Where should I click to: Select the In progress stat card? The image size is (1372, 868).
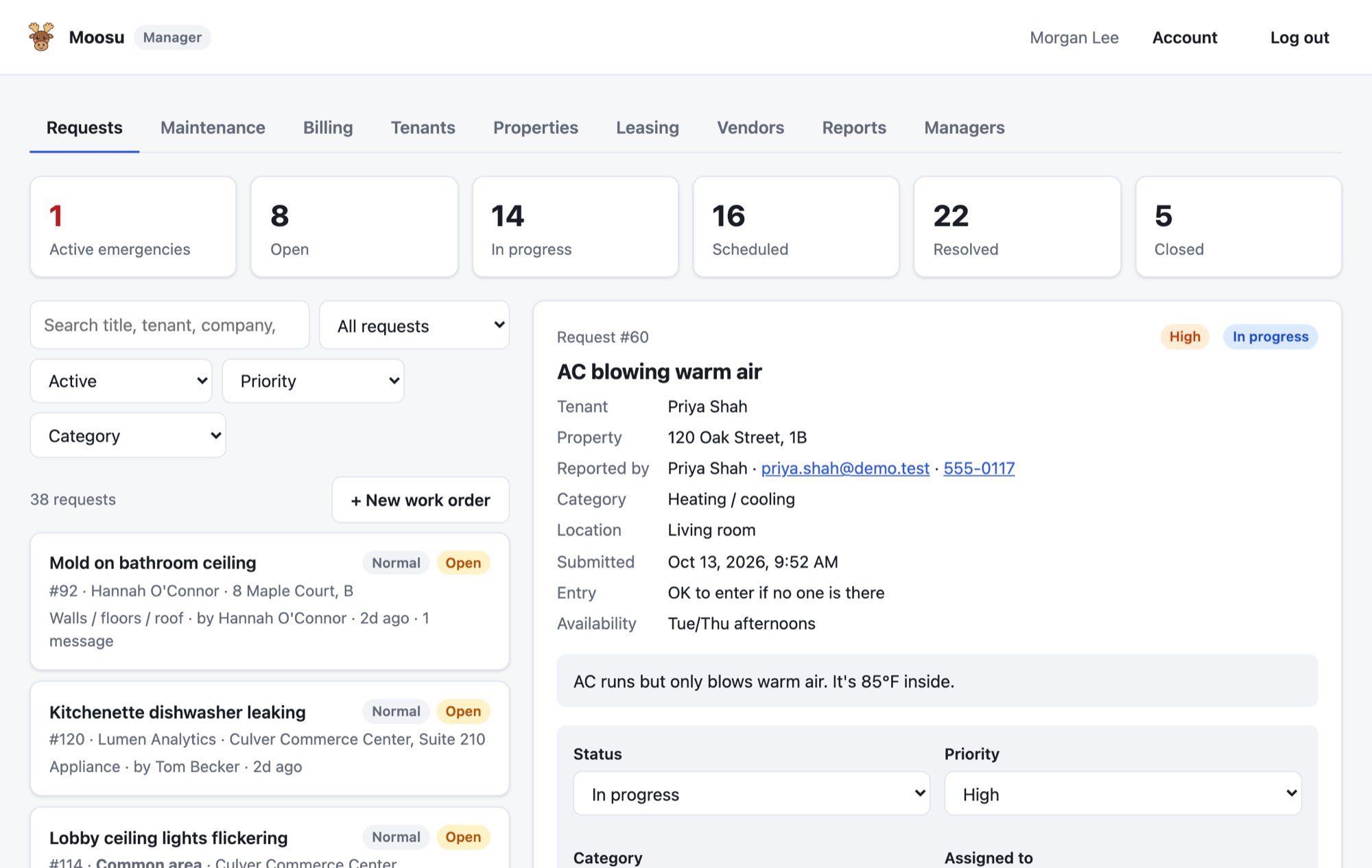[576, 227]
